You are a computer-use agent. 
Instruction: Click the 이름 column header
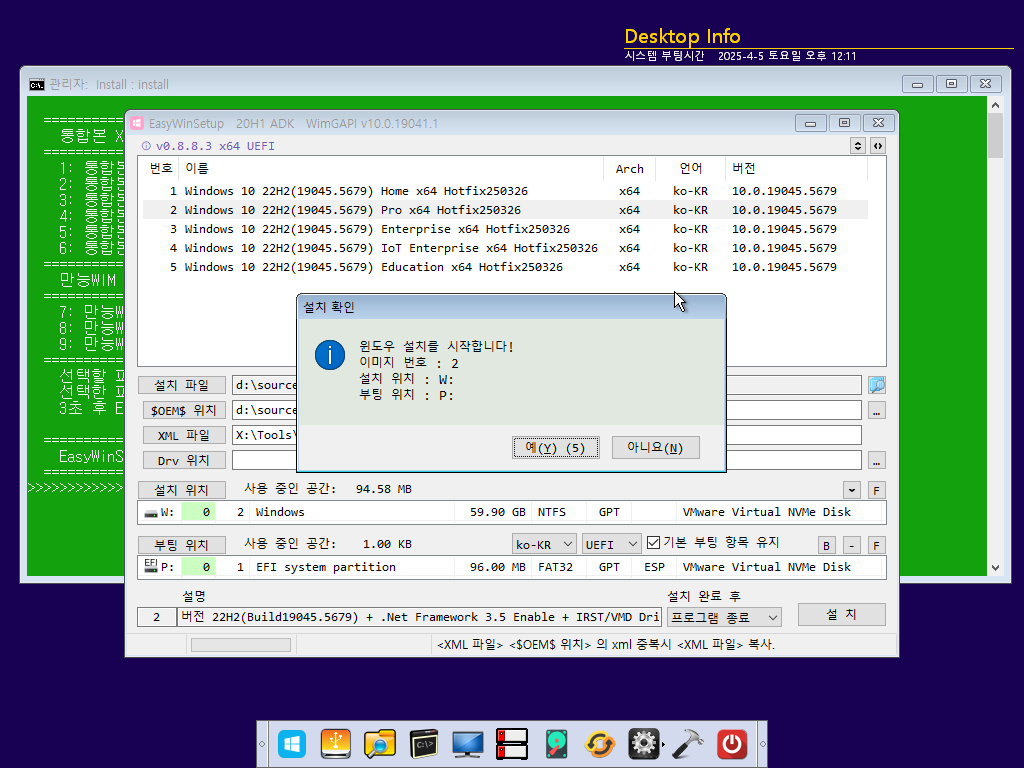tap(391, 168)
